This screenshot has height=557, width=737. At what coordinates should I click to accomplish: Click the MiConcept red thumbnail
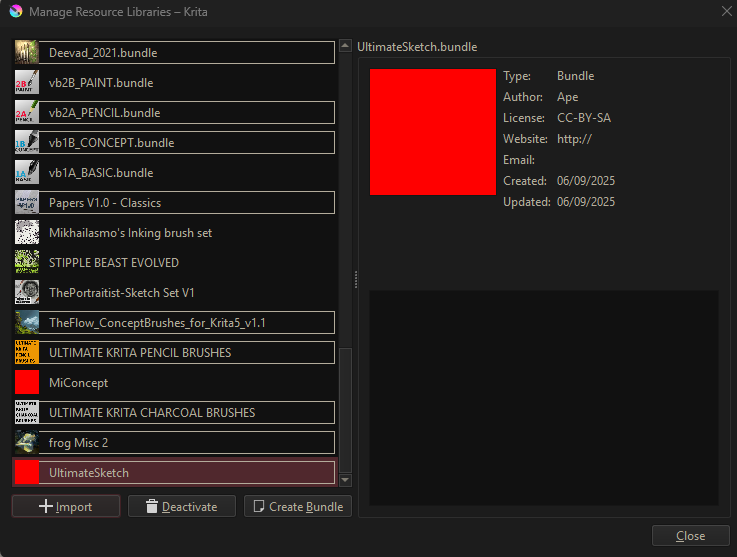(x=27, y=382)
